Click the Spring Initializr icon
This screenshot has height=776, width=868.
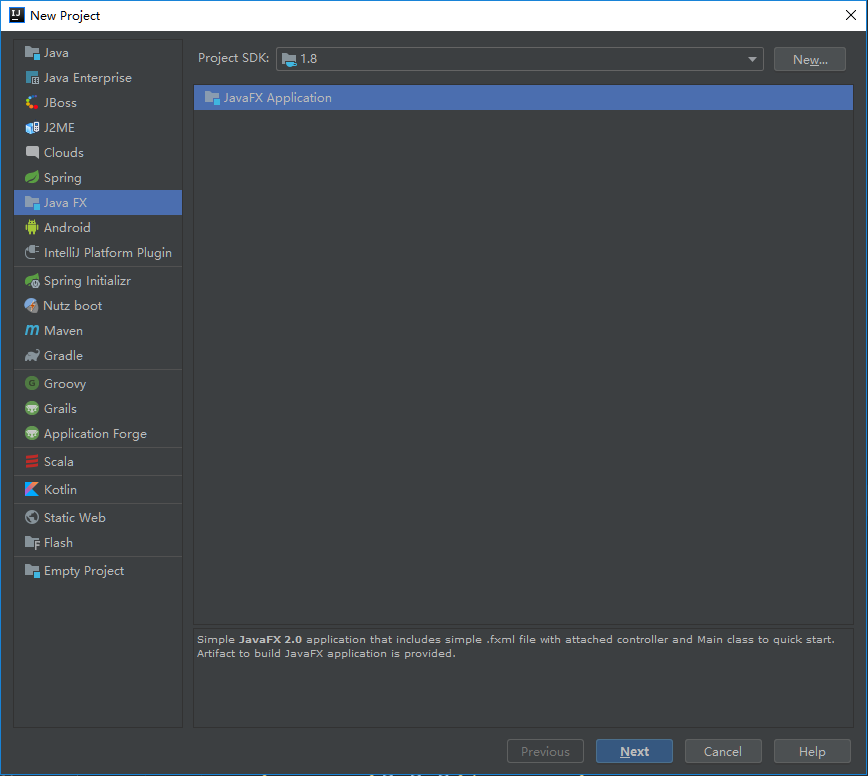click(x=32, y=281)
